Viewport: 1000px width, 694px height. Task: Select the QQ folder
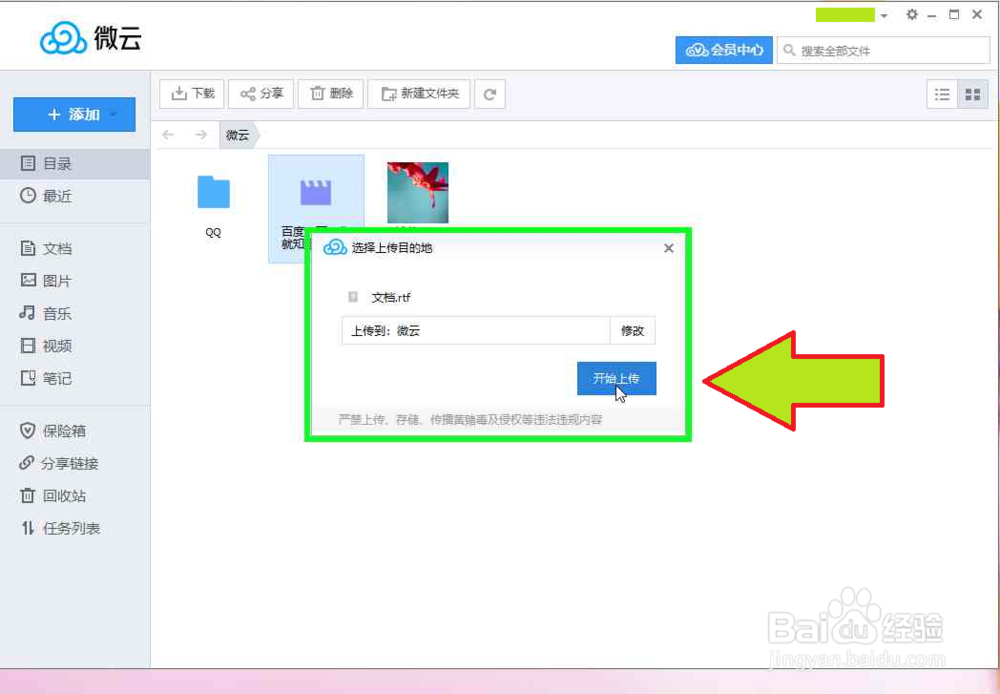[213, 192]
